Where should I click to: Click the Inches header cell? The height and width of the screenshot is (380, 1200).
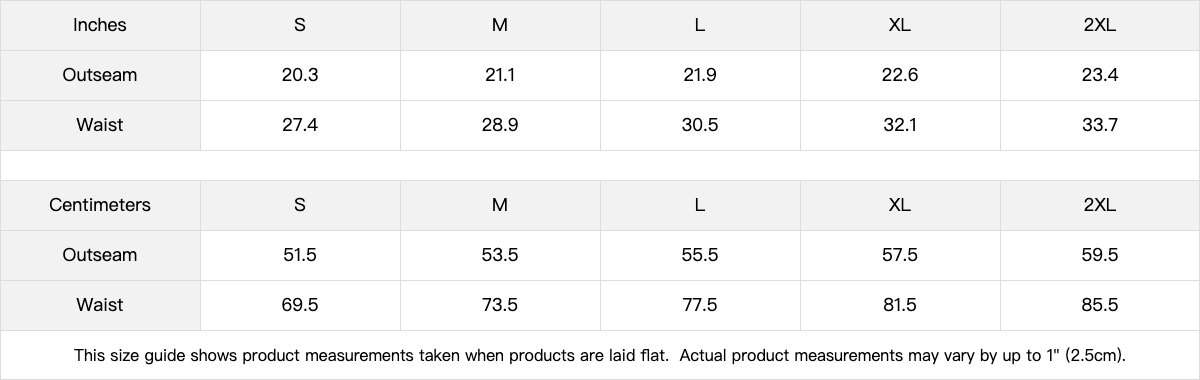(100, 25)
